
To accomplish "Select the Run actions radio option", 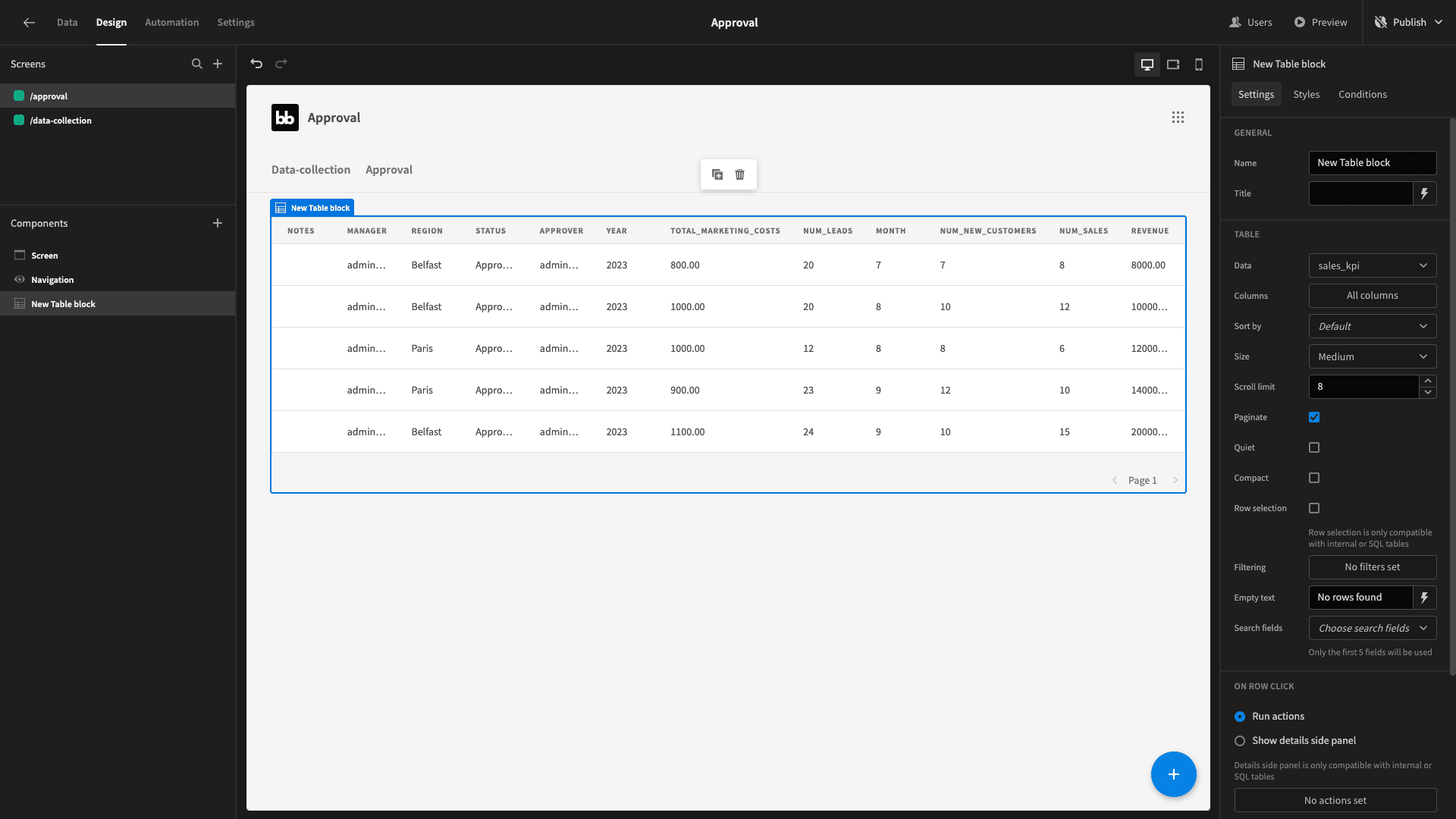I will (x=1240, y=717).
